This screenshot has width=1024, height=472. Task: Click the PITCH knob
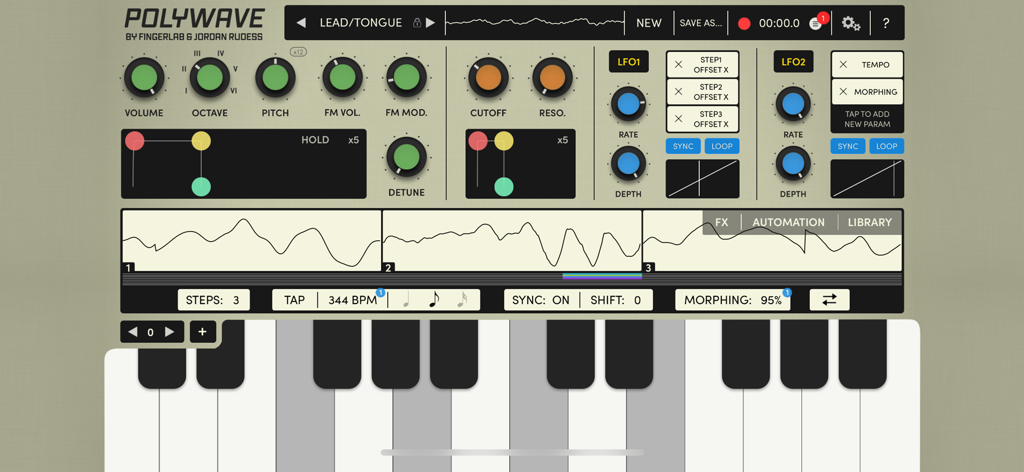[x=275, y=77]
